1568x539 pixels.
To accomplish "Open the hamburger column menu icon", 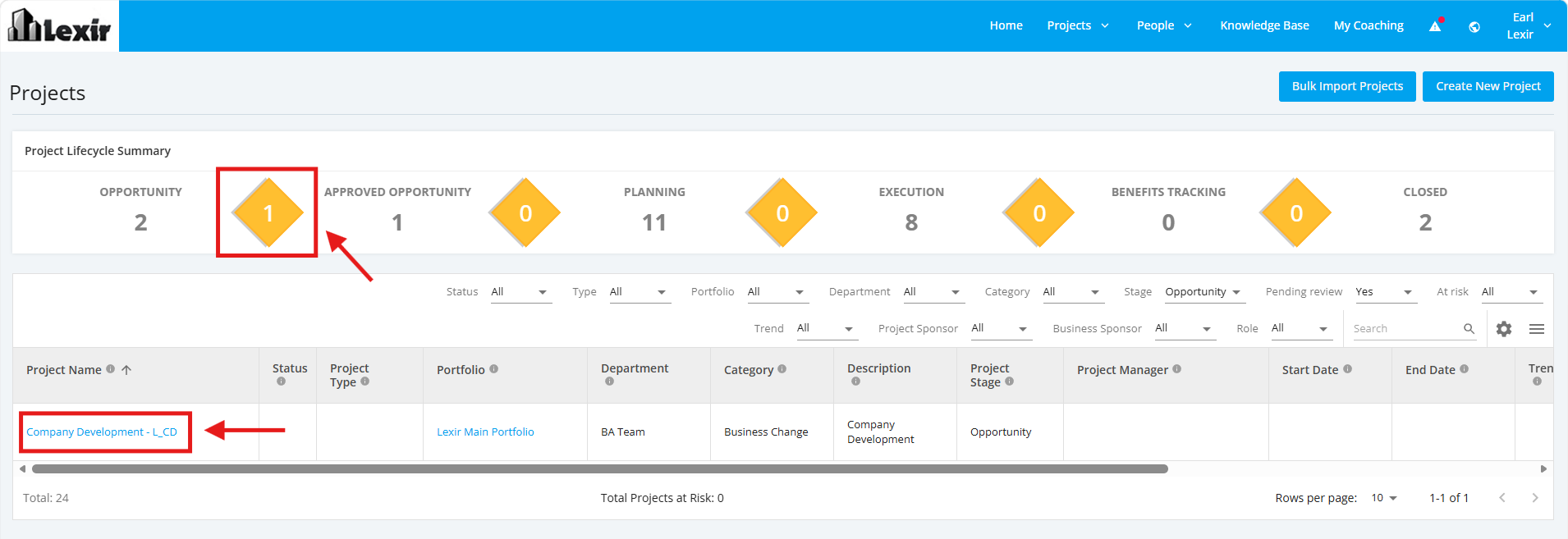I will (1537, 329).
